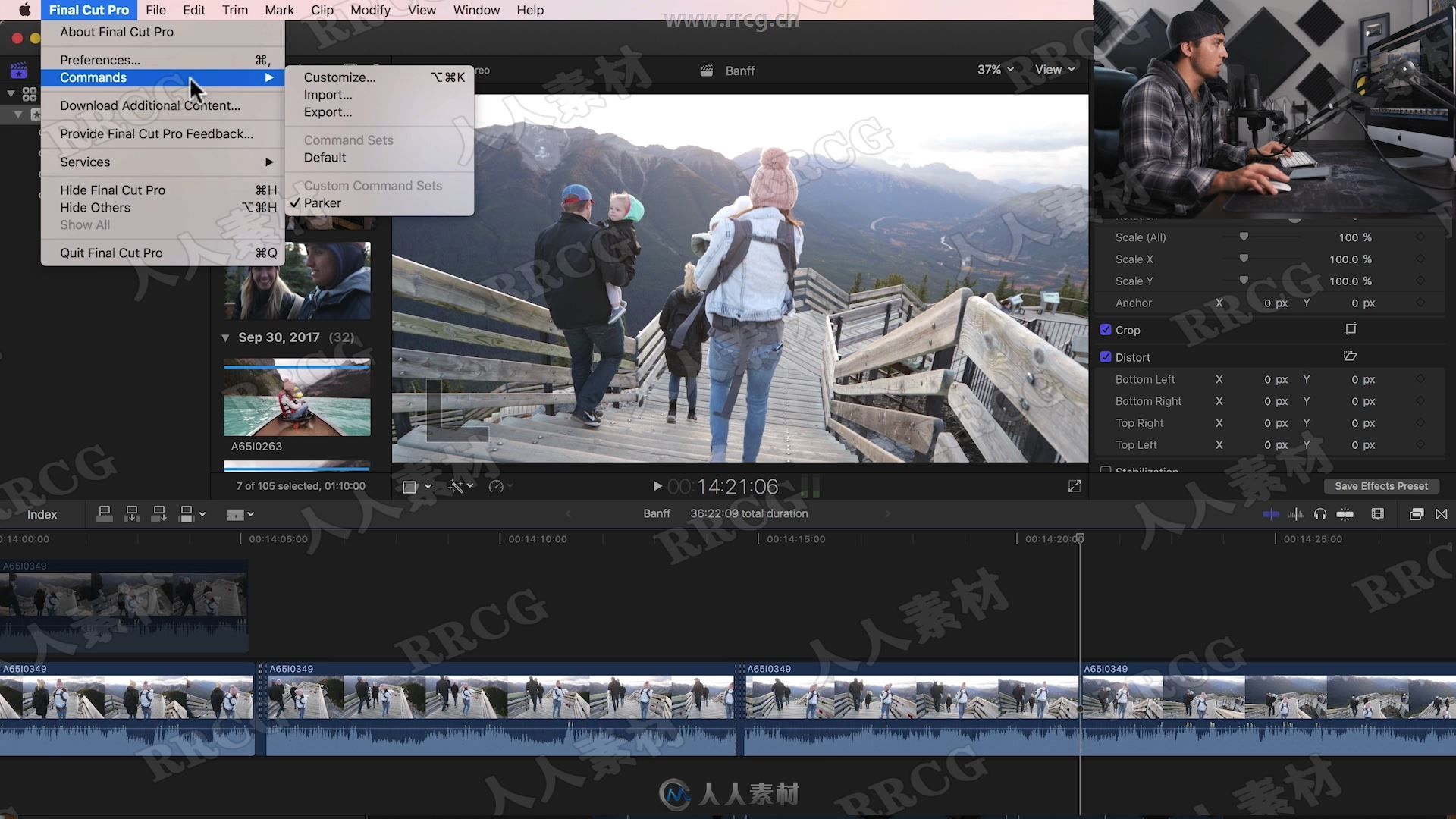1456x819 pixels.
Task: Go back in timeline history arrow
Action: 568,514
